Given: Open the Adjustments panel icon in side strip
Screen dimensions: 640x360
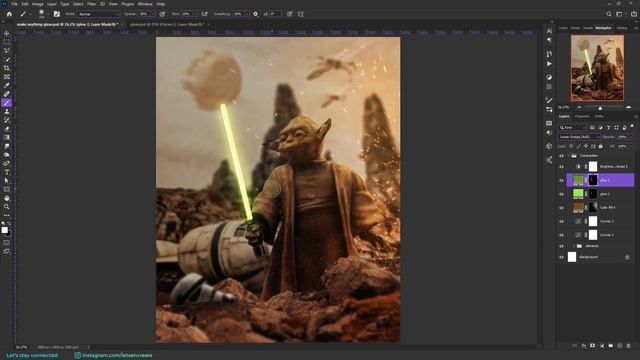Looking at the screenshot, I should click(x=549, y=77).
